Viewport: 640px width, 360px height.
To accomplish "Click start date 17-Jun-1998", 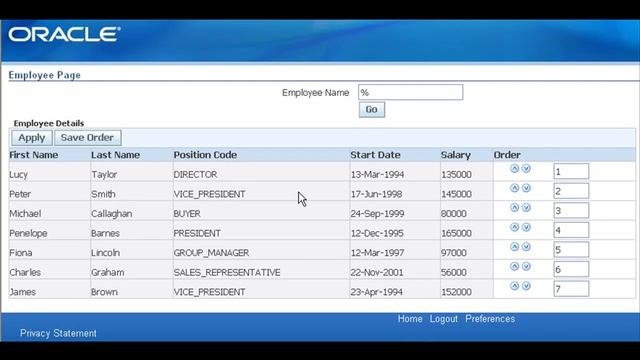I will click(376, 194).
